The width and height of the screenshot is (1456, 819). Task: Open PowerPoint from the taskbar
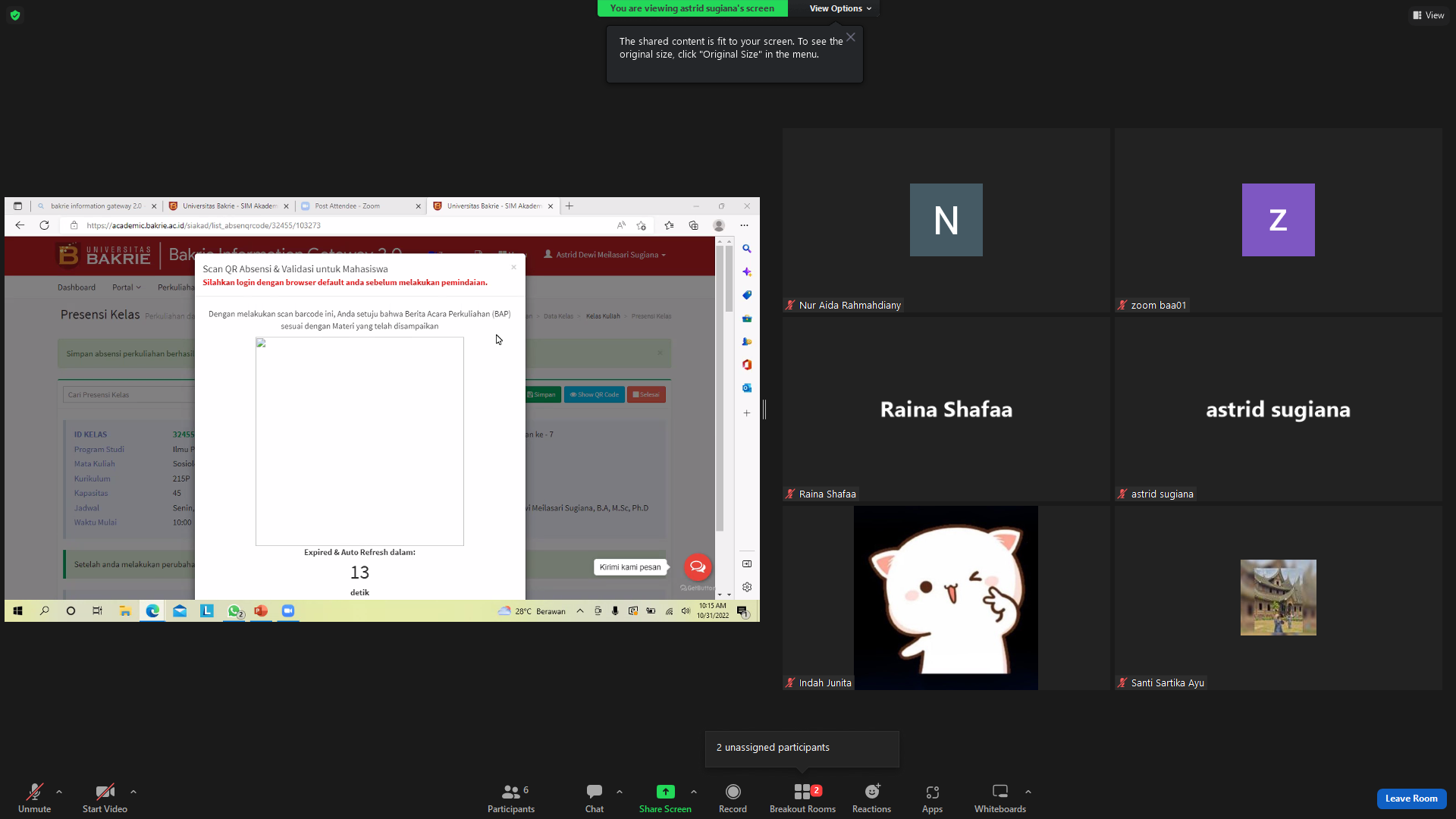coord(261,611)
